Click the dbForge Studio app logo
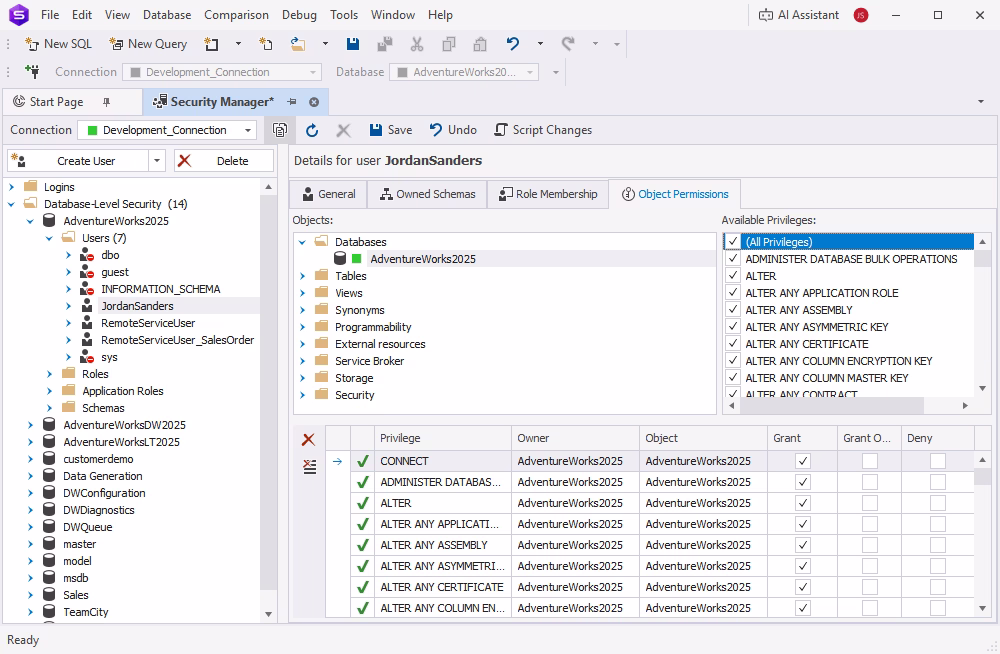 (19, 15)
